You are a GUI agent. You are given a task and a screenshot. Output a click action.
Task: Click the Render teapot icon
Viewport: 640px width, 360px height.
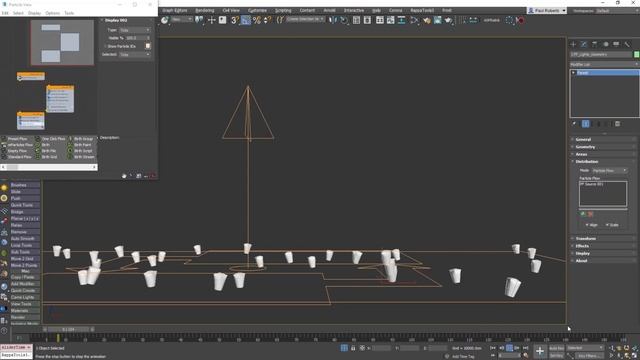click(449, 20)
